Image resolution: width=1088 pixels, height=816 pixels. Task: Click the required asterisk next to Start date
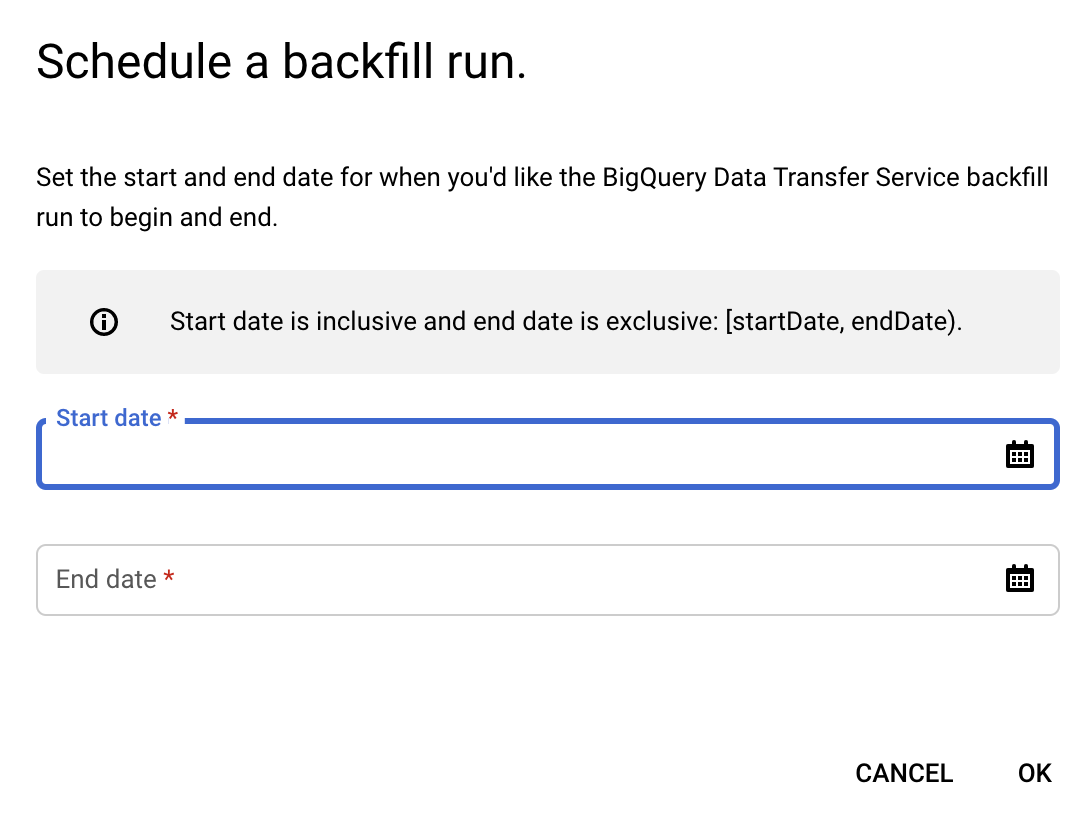pyautogui.click(x=172, y=418)
